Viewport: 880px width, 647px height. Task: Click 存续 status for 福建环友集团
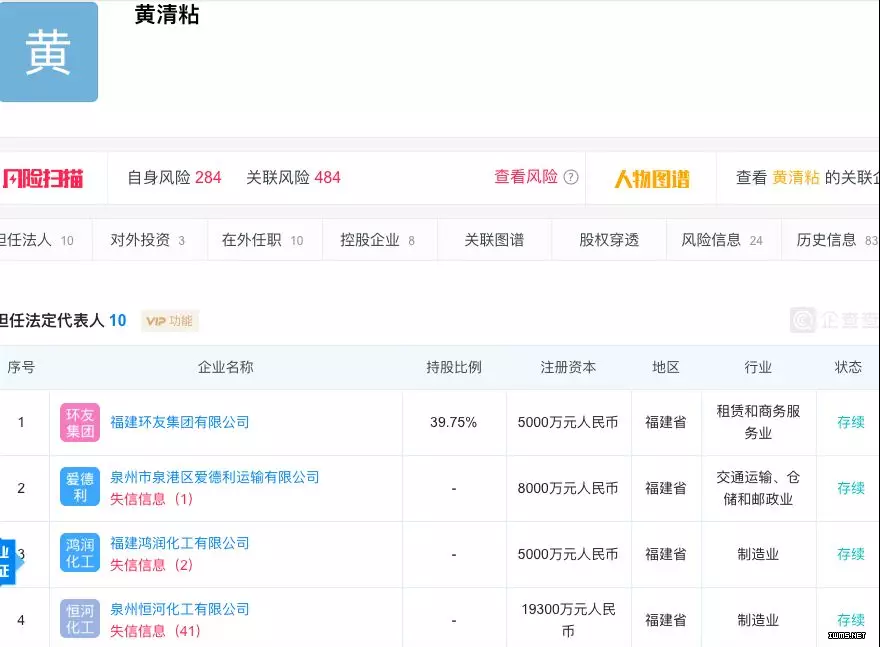tap(851, 422)
